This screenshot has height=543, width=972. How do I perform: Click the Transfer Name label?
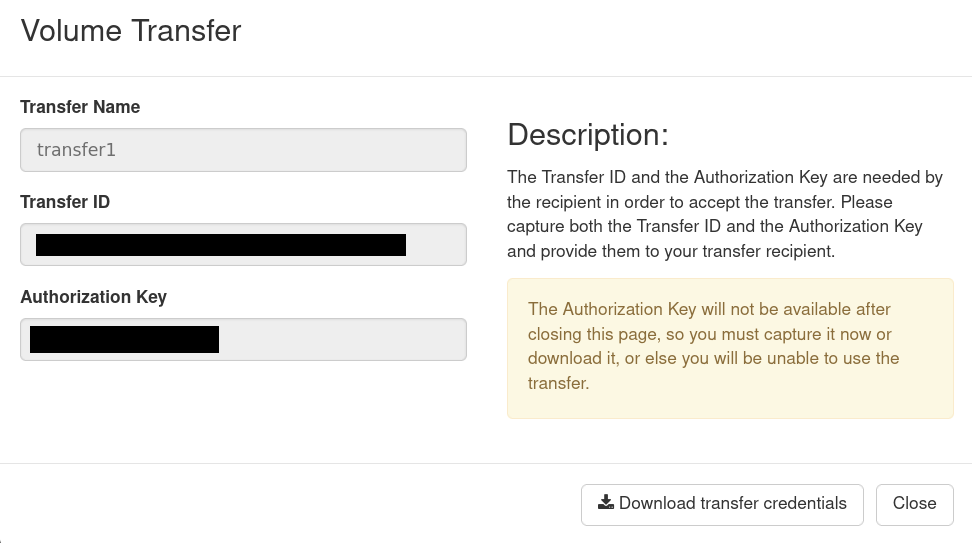[80, 107]
